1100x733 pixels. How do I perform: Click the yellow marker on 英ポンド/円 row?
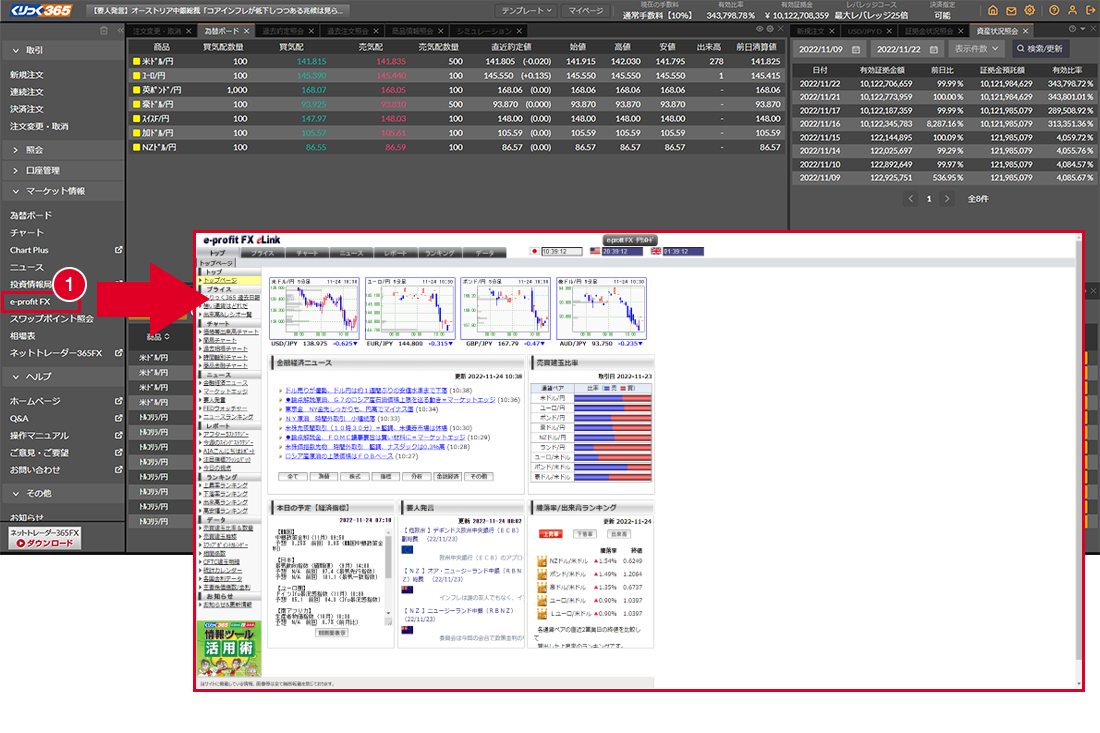(x=137, y=90)
